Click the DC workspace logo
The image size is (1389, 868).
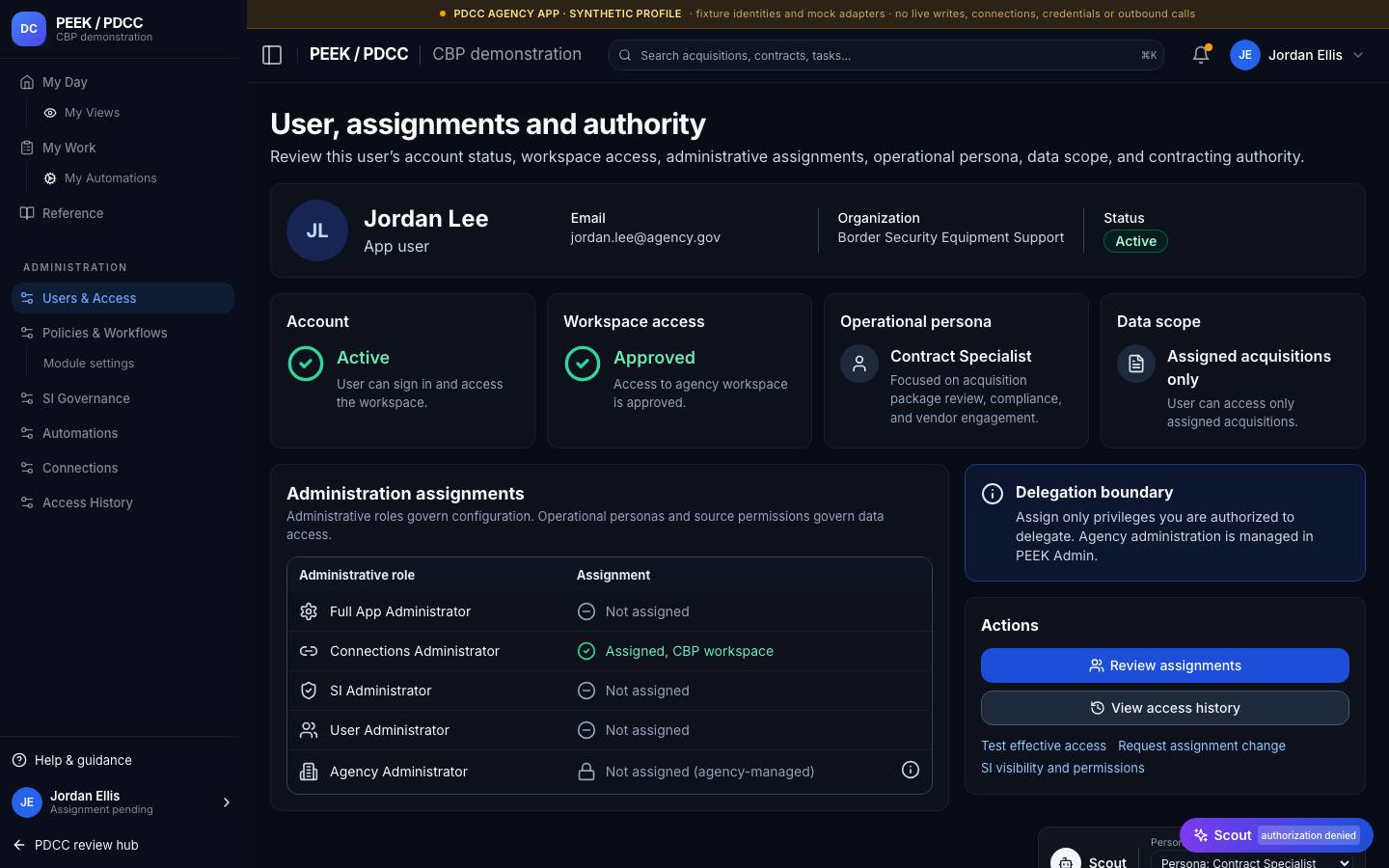[x=29, y=29]
